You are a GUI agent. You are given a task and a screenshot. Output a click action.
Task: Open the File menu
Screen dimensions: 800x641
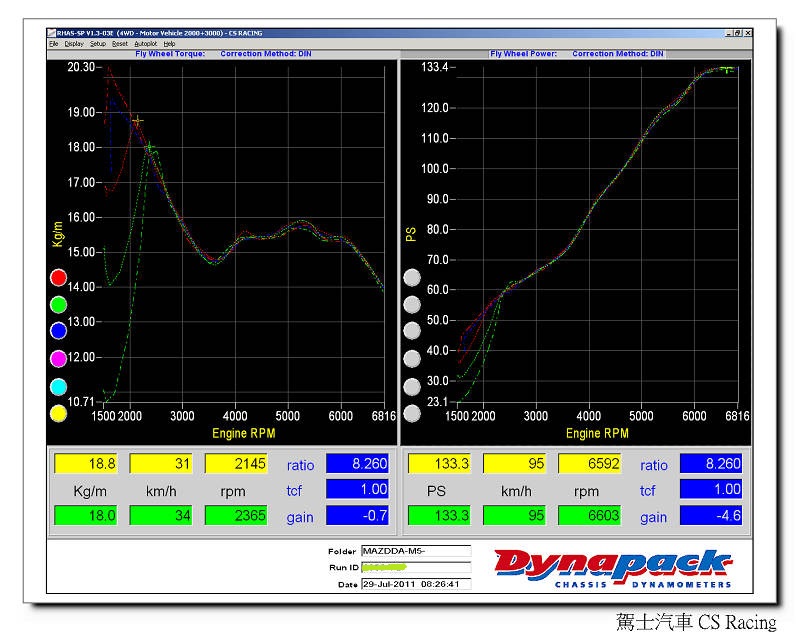53,44
